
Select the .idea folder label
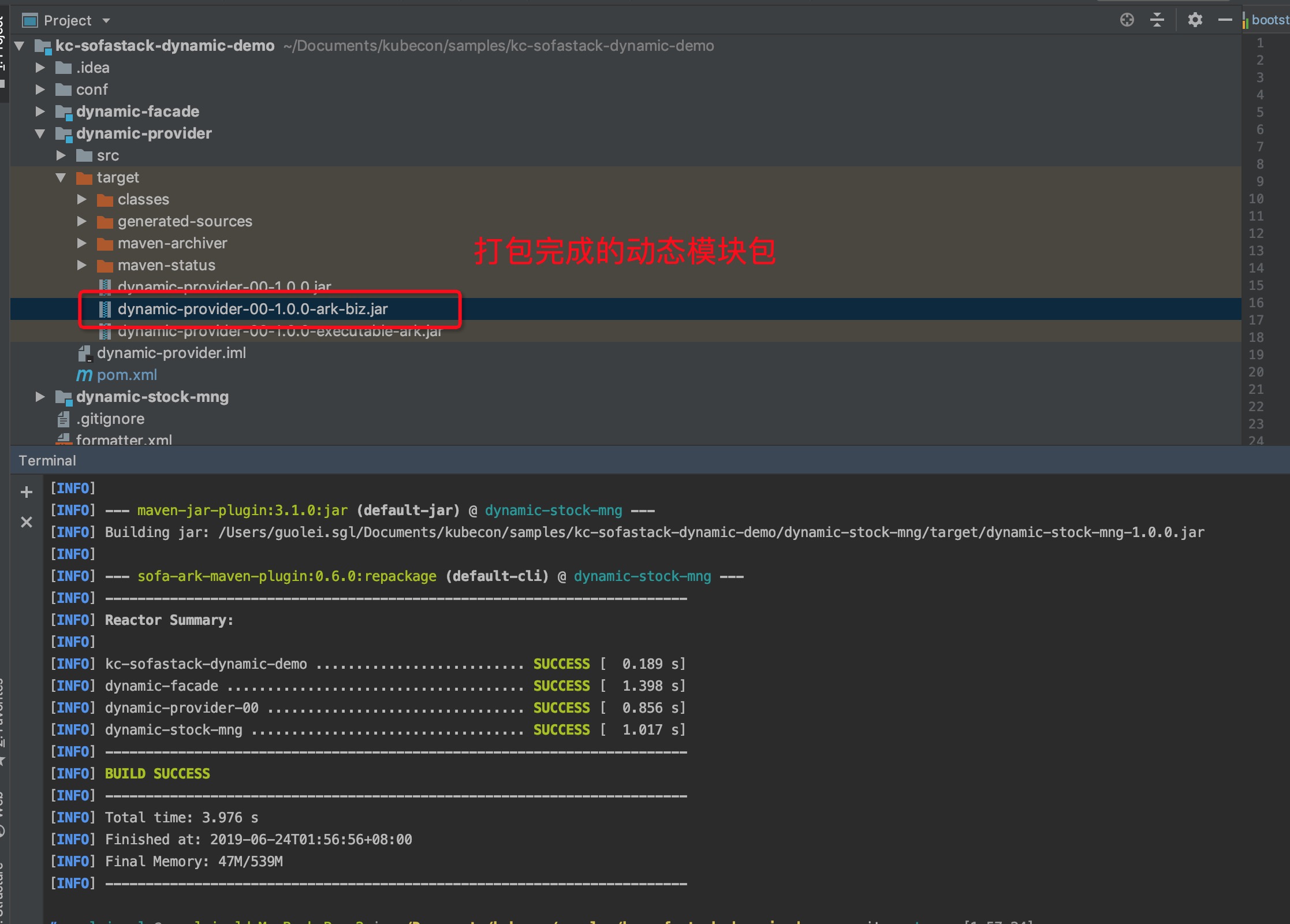pos(93,68)
